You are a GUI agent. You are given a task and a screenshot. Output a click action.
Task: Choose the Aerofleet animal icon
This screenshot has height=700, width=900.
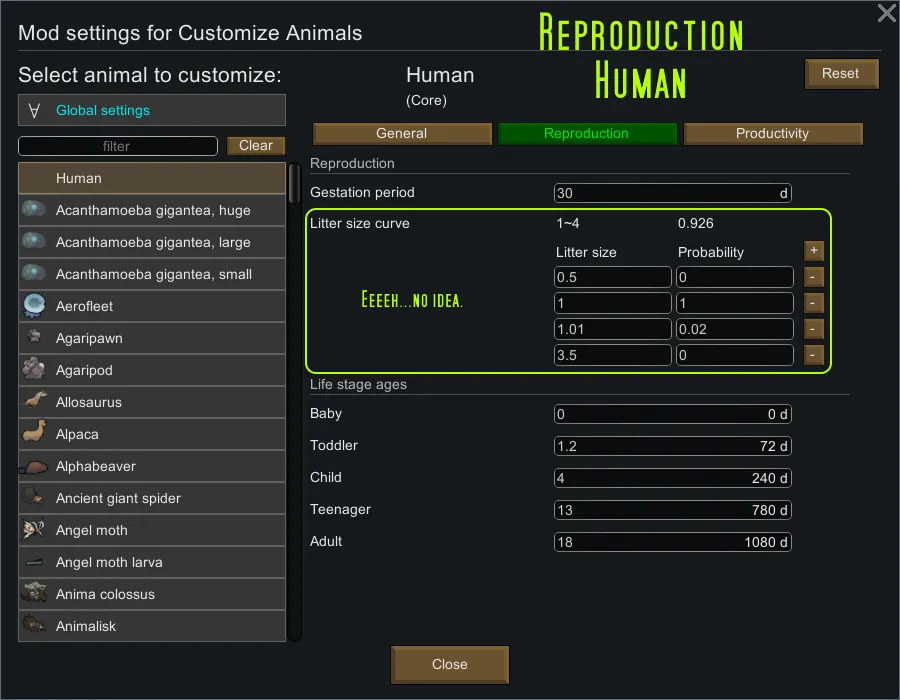tap(35, 306)
